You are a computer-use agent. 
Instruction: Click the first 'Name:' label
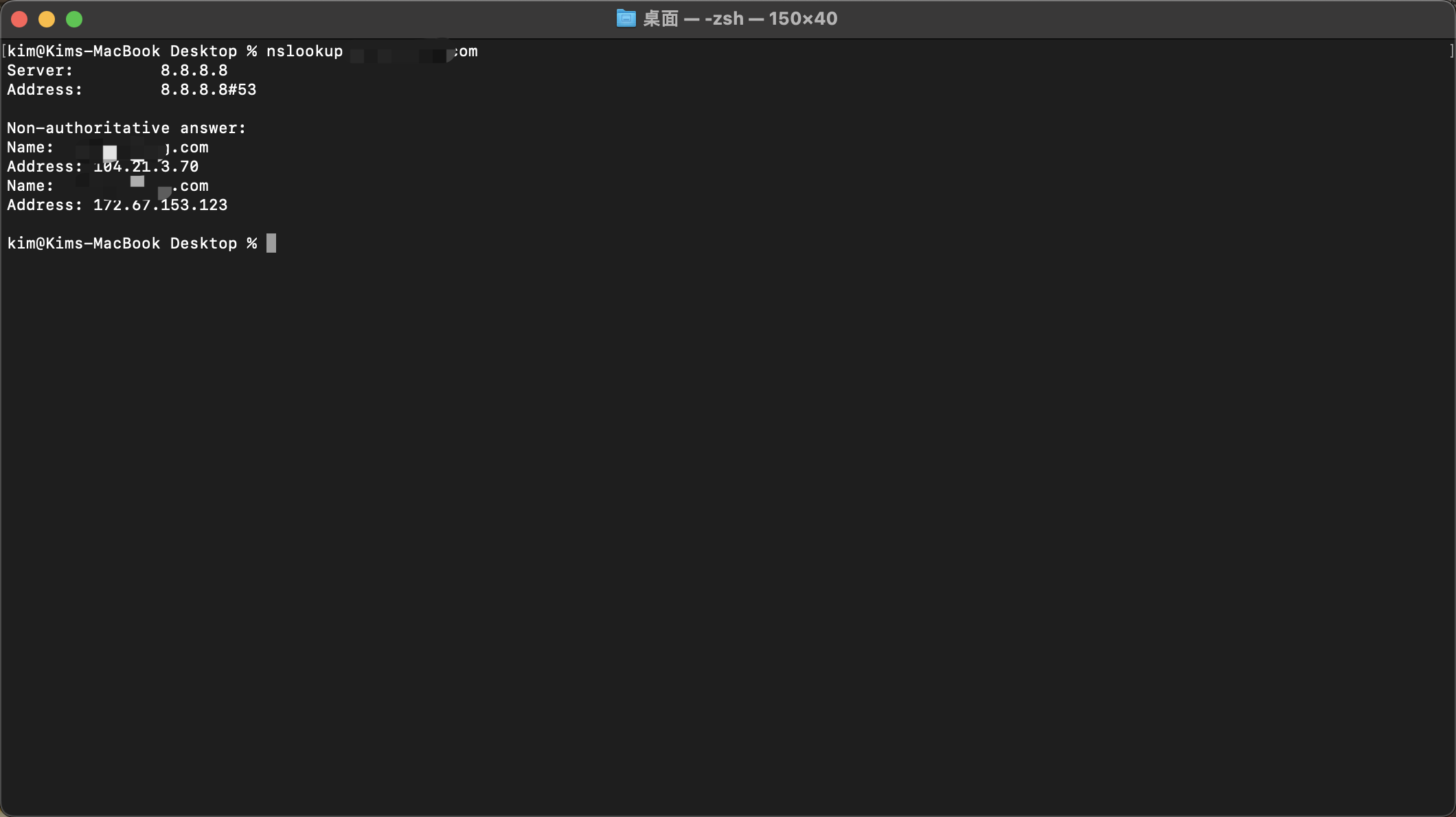point(30,148)
